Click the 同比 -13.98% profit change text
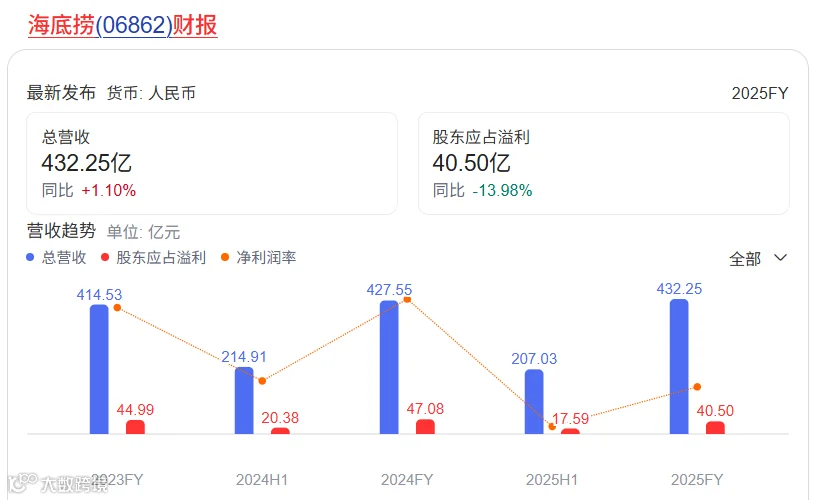Image resolution: width=821 pixels, height=500 pixels. (x=482, y=190)
